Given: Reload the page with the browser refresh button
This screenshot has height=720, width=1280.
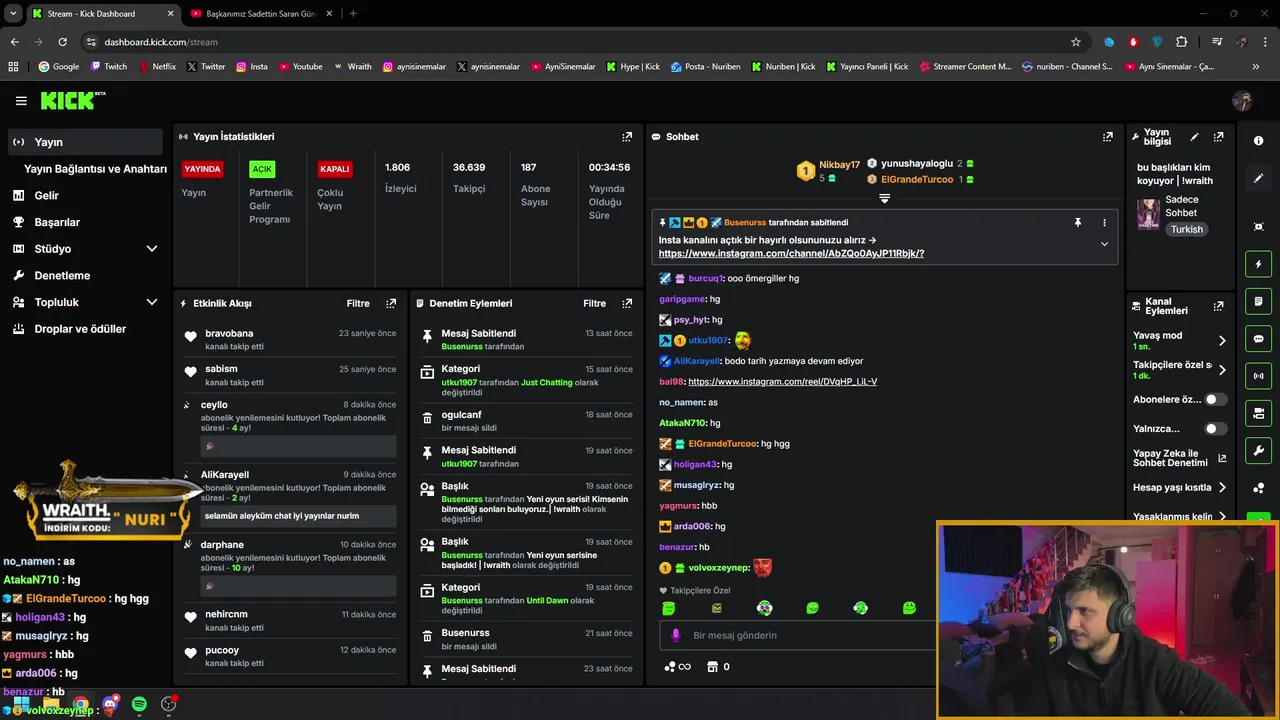Looking at the screenshot, I should pos(62,42).
